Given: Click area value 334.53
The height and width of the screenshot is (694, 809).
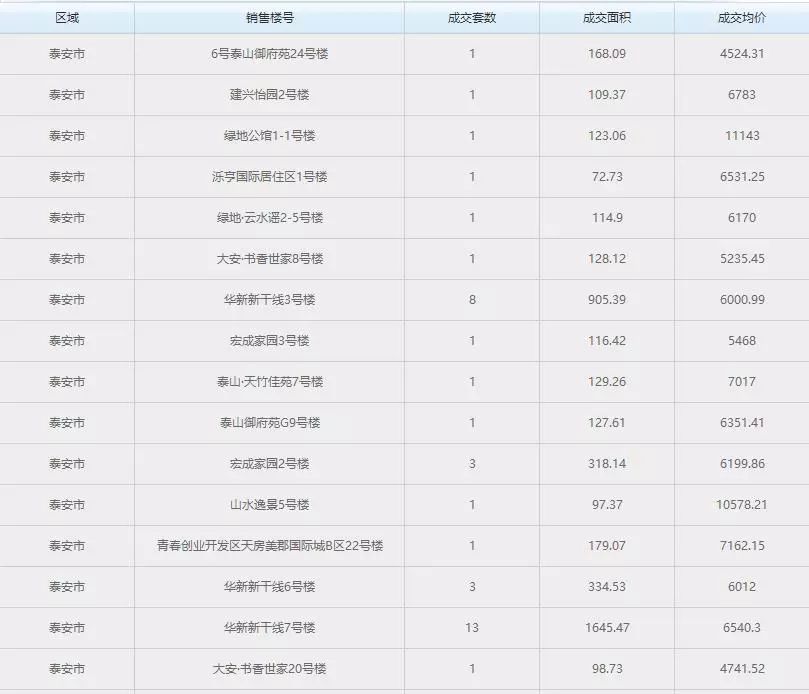Looking at the screenshot, I should [x=607, y=587].
